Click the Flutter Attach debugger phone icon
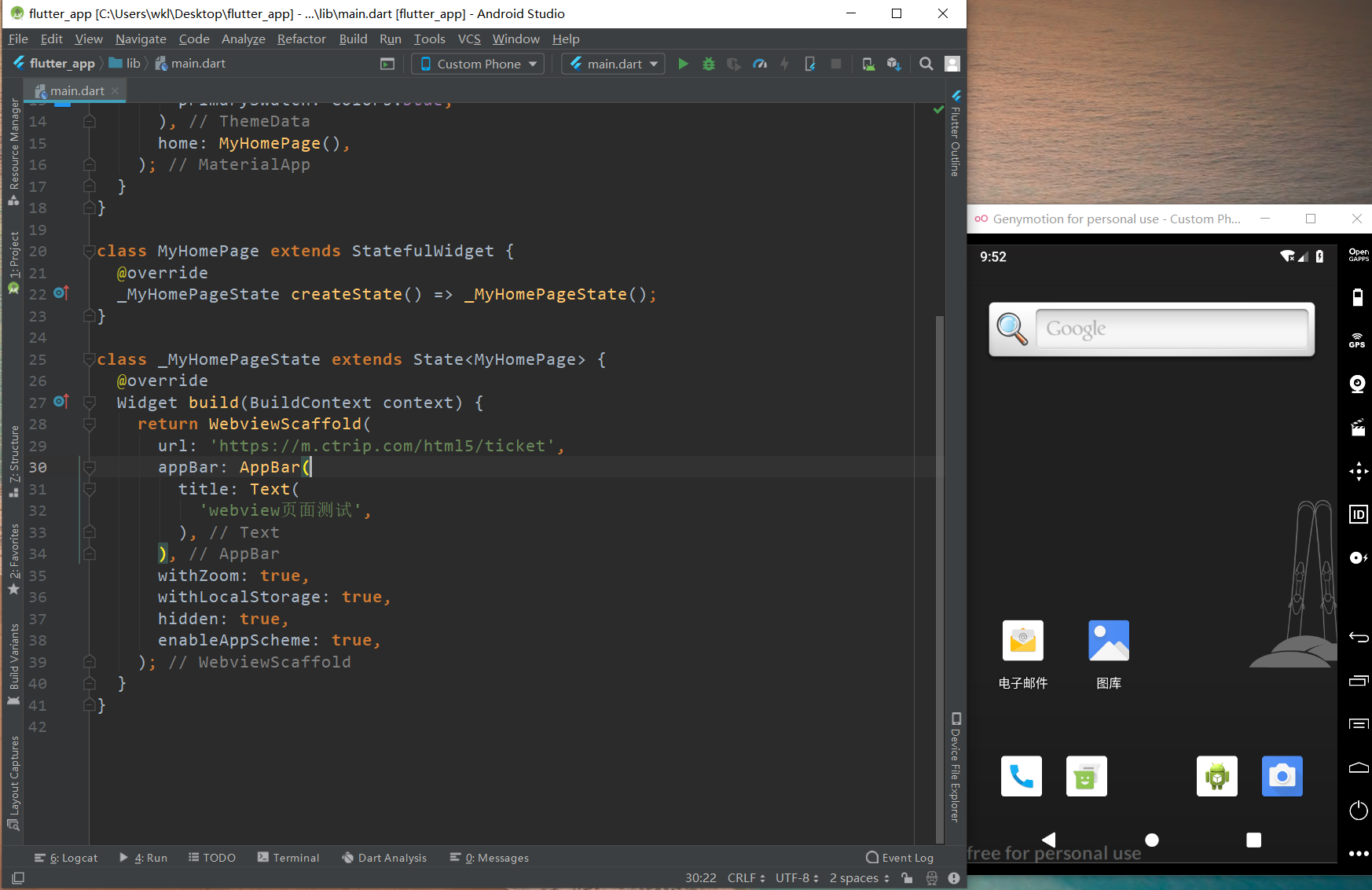This screenshot has width=1372, height=890. click(x=810, y=64)
